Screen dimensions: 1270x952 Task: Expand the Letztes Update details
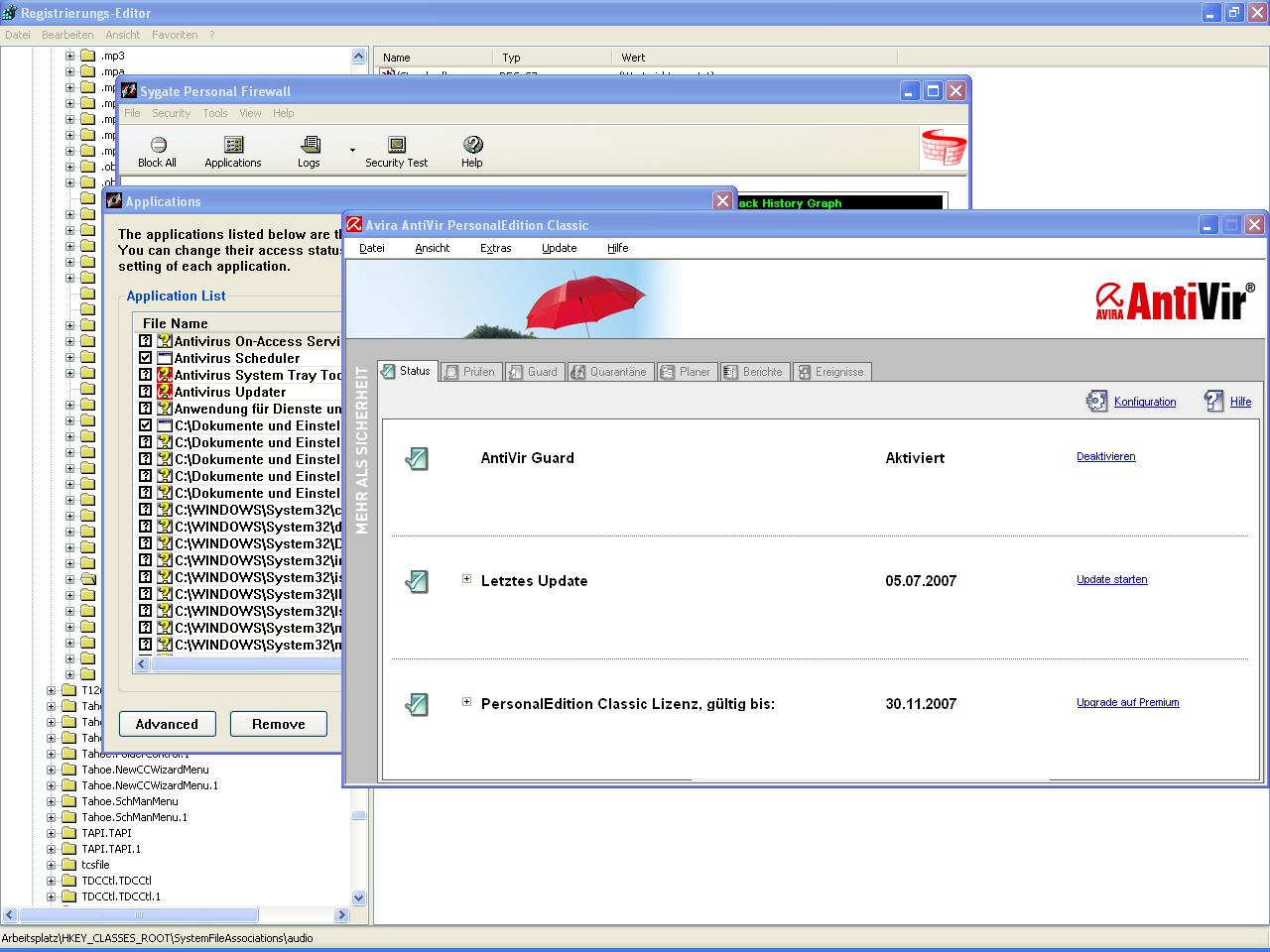tap(466, 579)
